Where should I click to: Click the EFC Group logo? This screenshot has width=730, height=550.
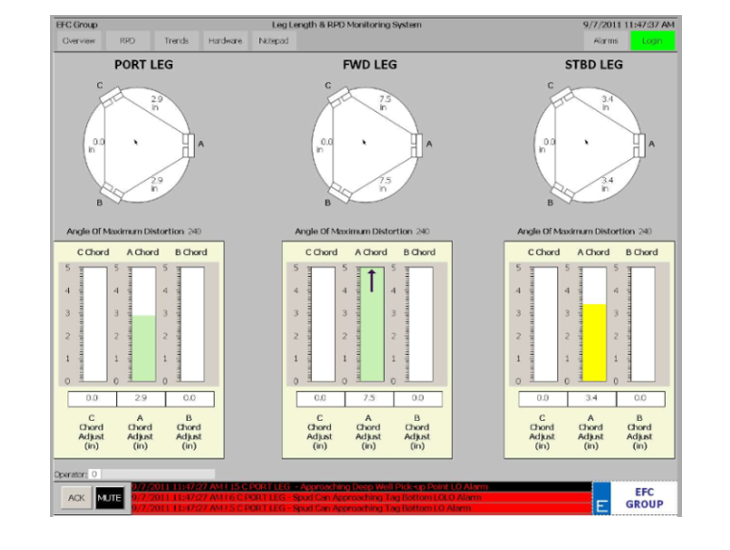[x=635, y=498]
